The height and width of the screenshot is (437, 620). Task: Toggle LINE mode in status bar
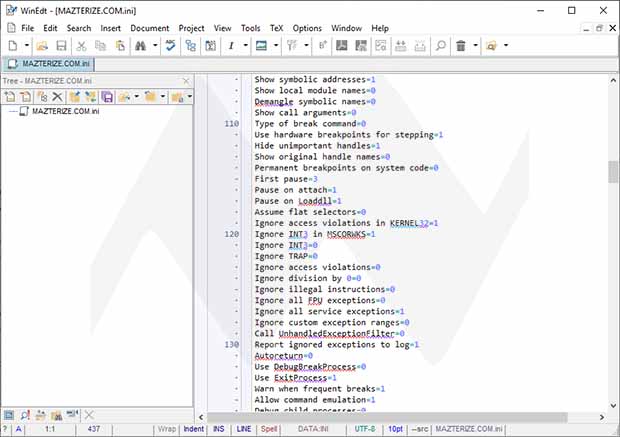244,429
